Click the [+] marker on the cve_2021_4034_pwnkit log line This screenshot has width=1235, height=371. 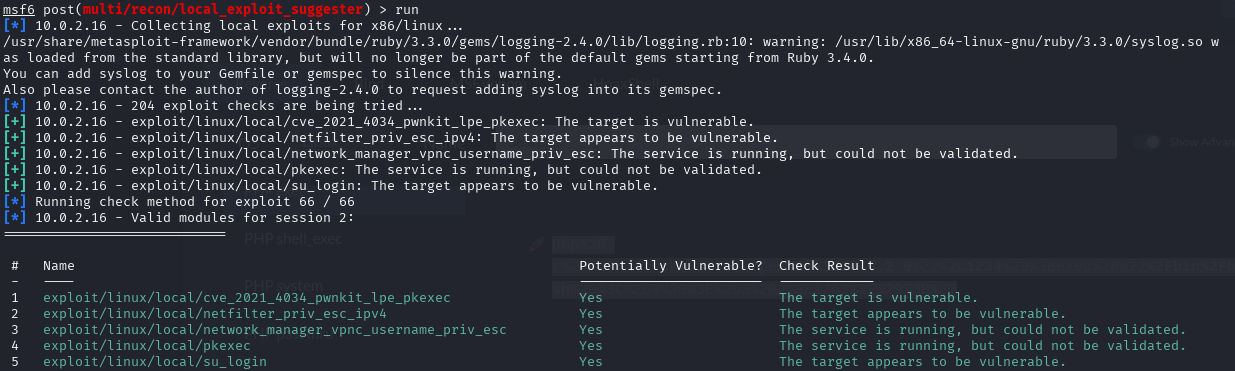pos(15,121)
